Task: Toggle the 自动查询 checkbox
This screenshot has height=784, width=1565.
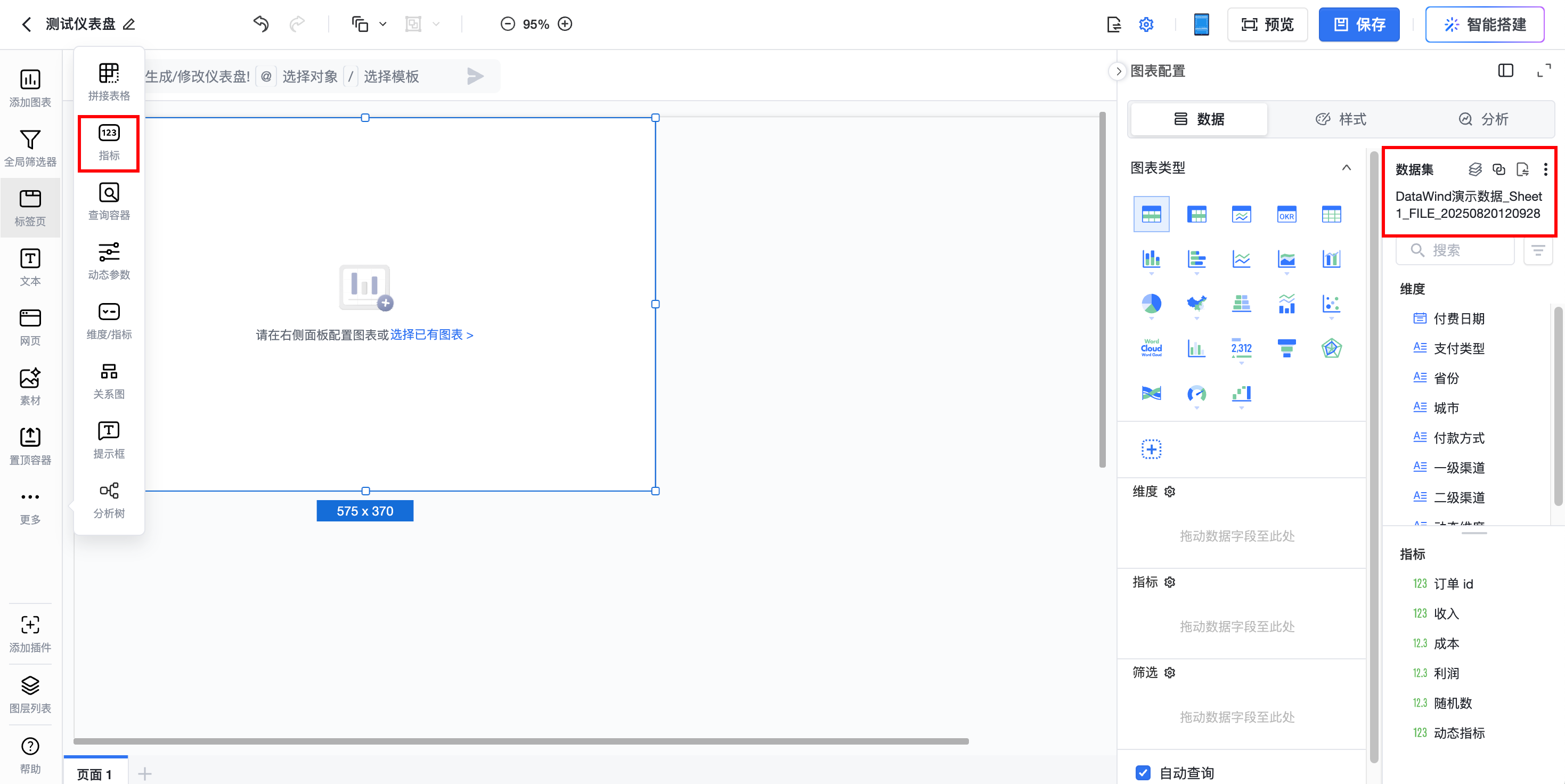Action: [1143, 772]
